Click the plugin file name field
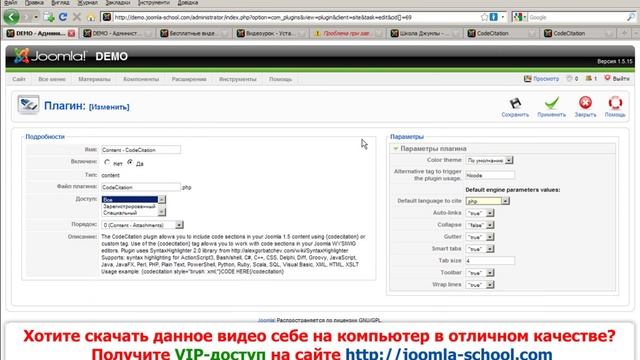640x360 pixels. (x=141, y=187)
